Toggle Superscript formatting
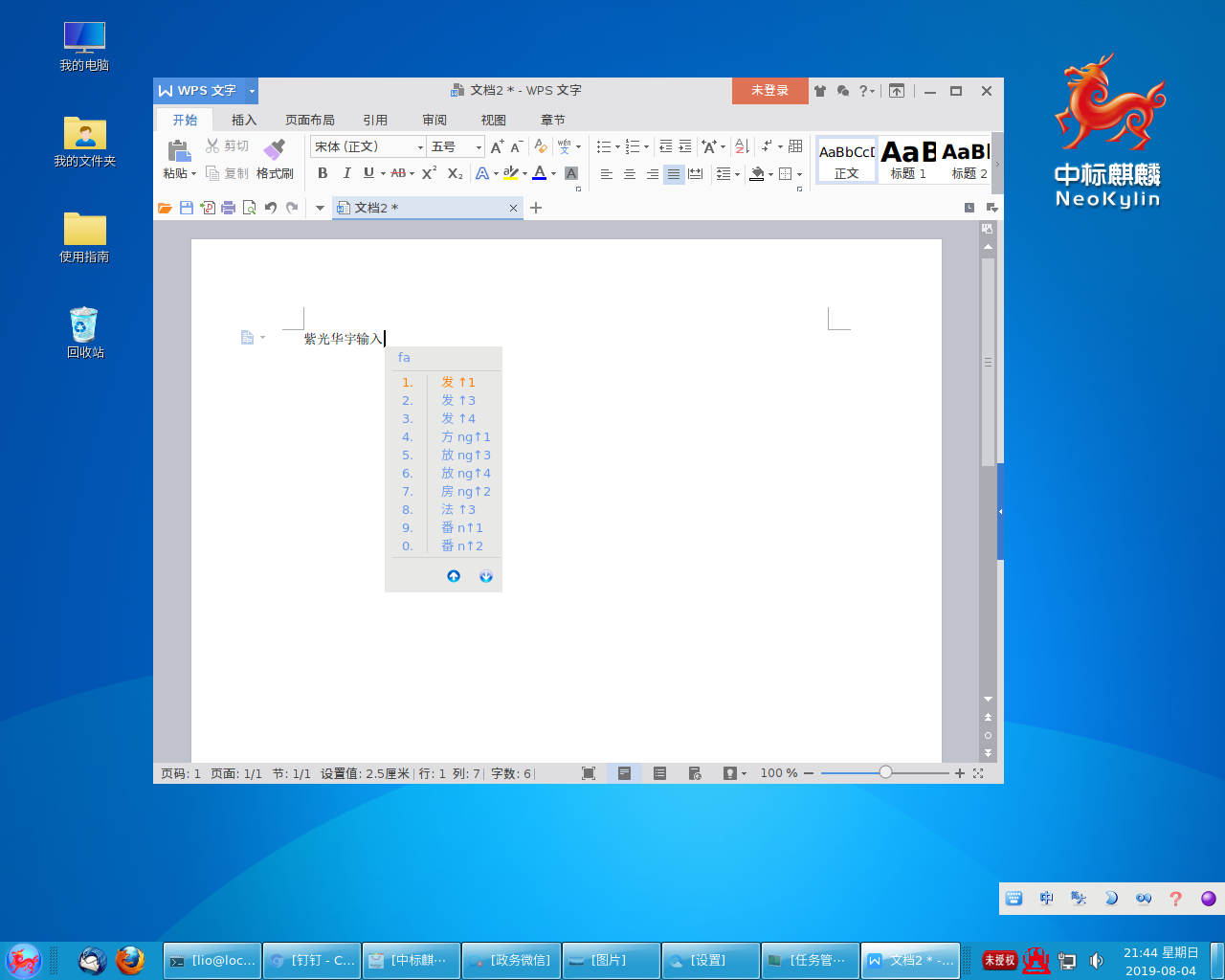This screenshot has width=1225, height=980. (429, 173)
